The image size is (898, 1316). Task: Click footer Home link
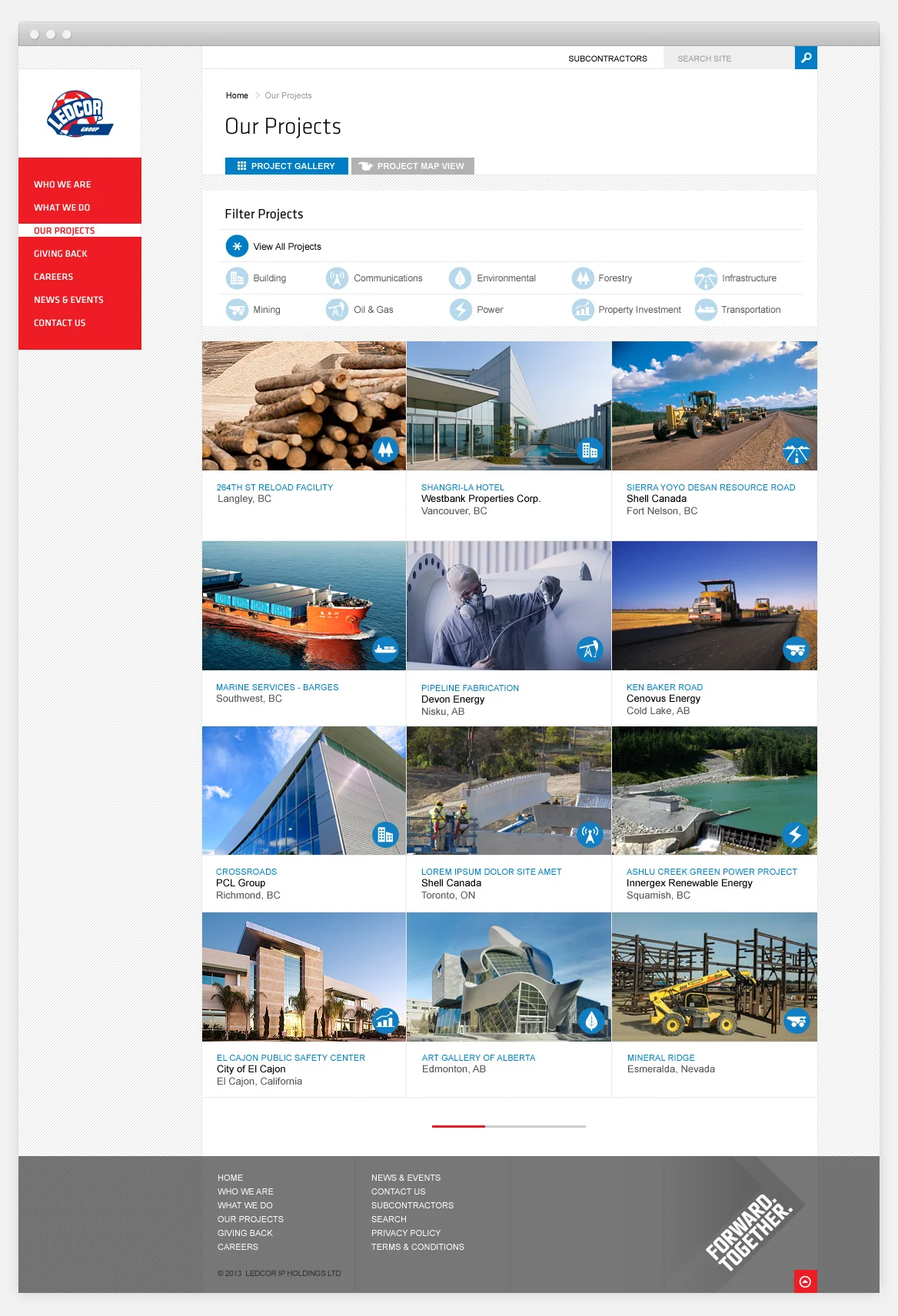[x=230, y=1178]
